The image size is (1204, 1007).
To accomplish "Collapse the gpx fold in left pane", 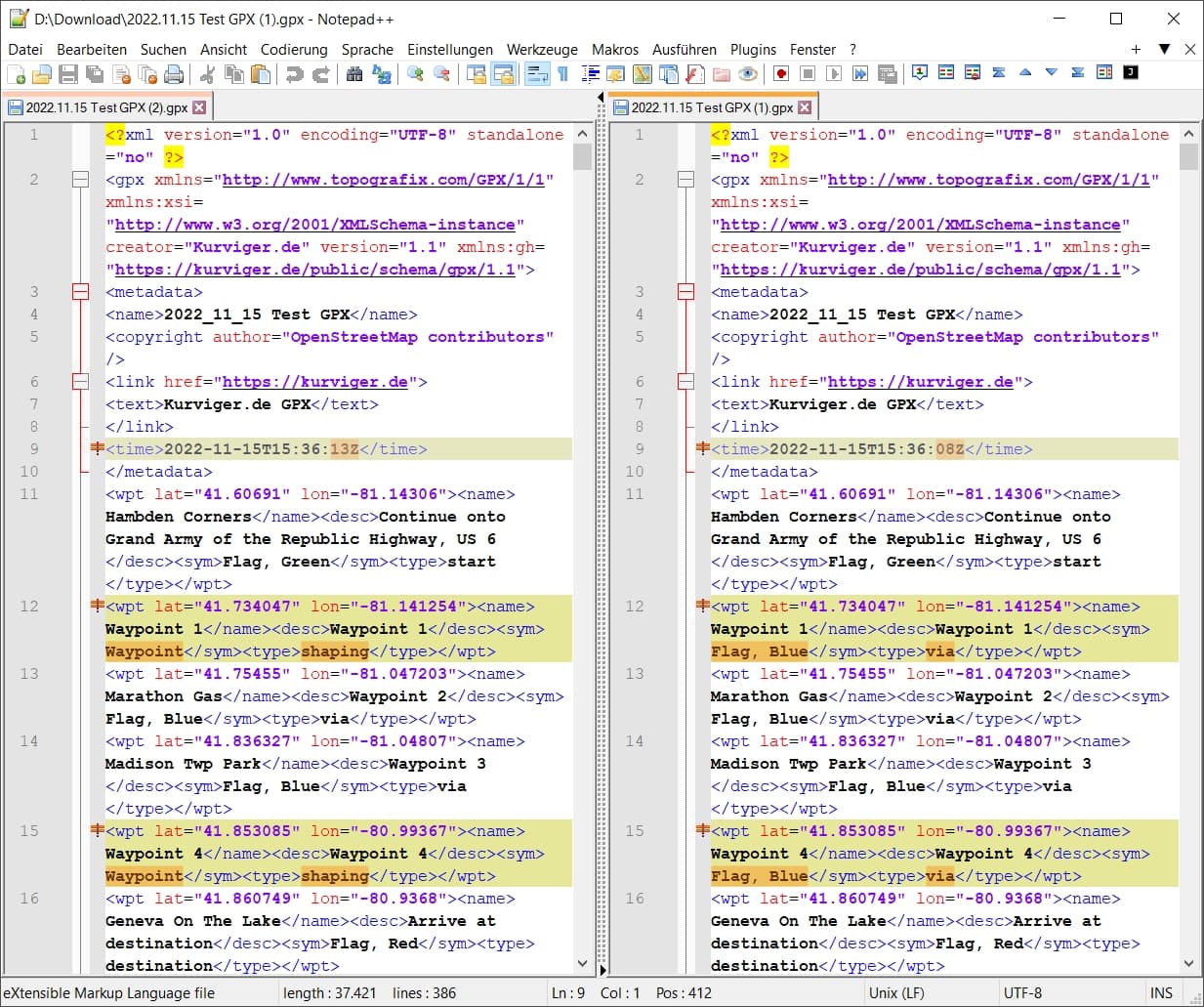I will coord(81,180).
